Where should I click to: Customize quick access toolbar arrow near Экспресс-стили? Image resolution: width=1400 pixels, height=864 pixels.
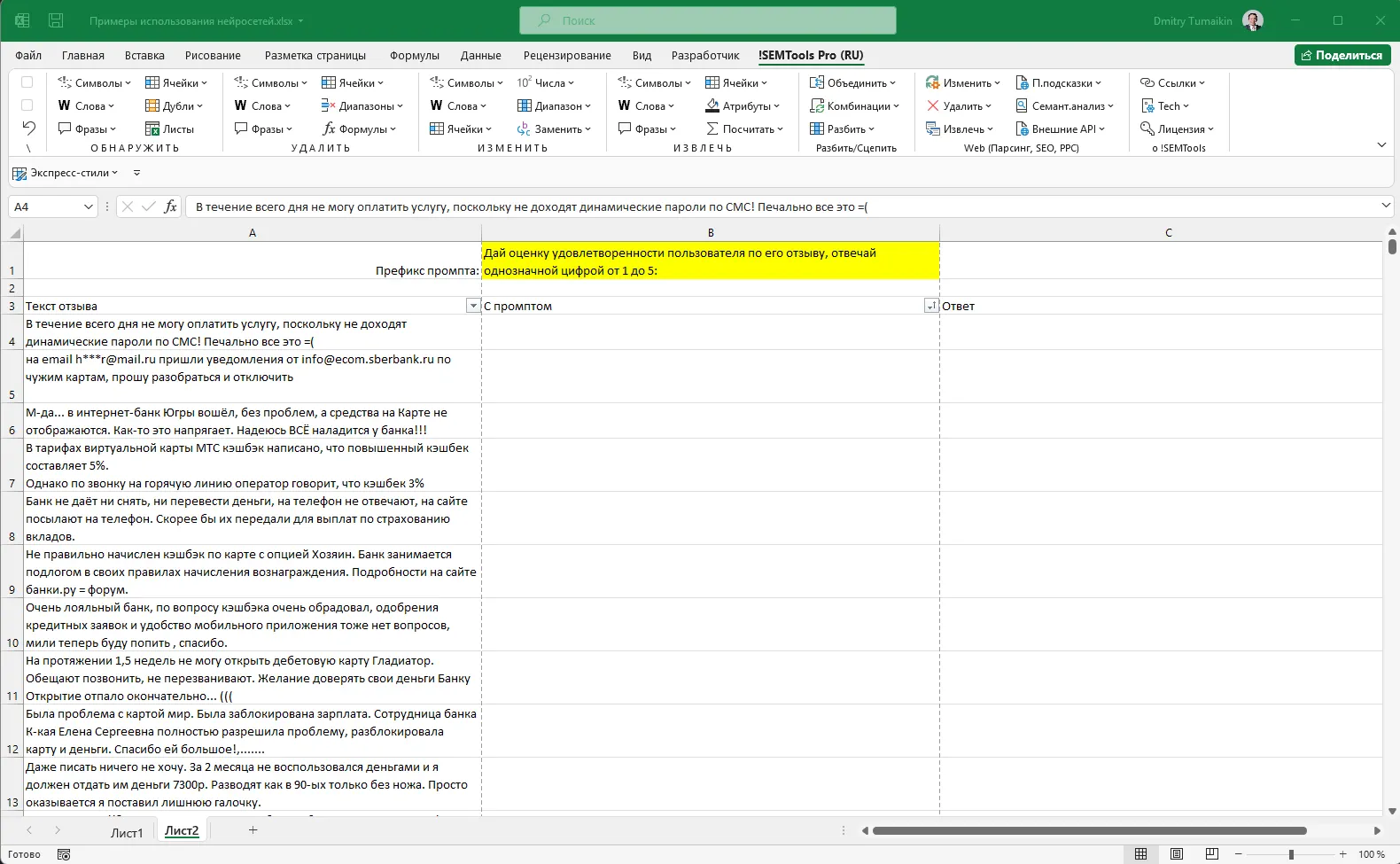coord(136,173)
